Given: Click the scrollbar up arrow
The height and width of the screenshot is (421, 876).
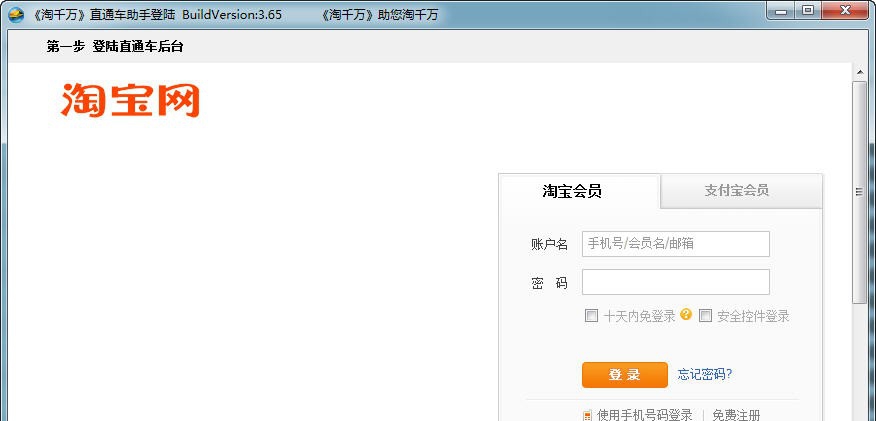Looking at the screenshot, I should pyautogui.click(x=859, y=71).
